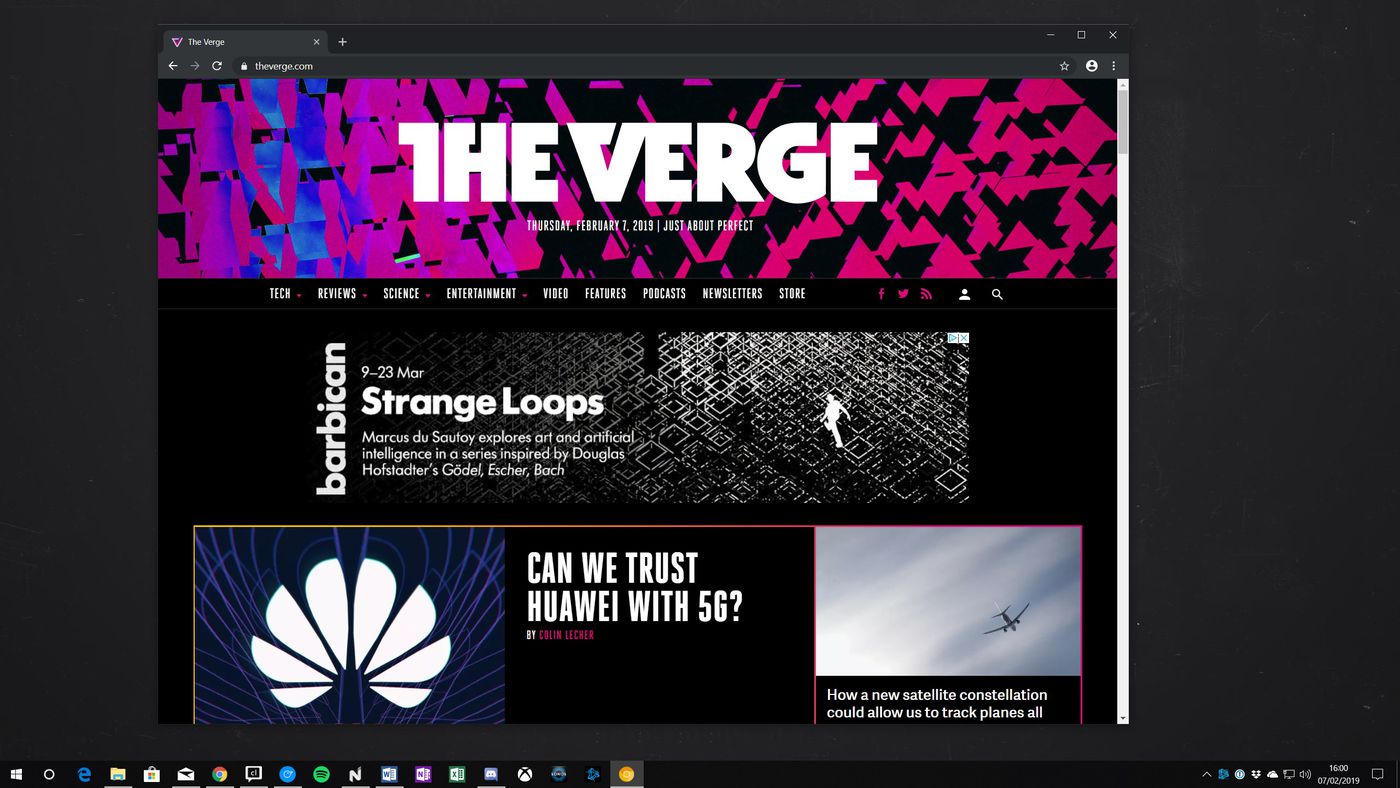The width and height of the screenshot is (1400, 788).
Task: Open author Colin Lecher's profile link
Action: [566, 635]
